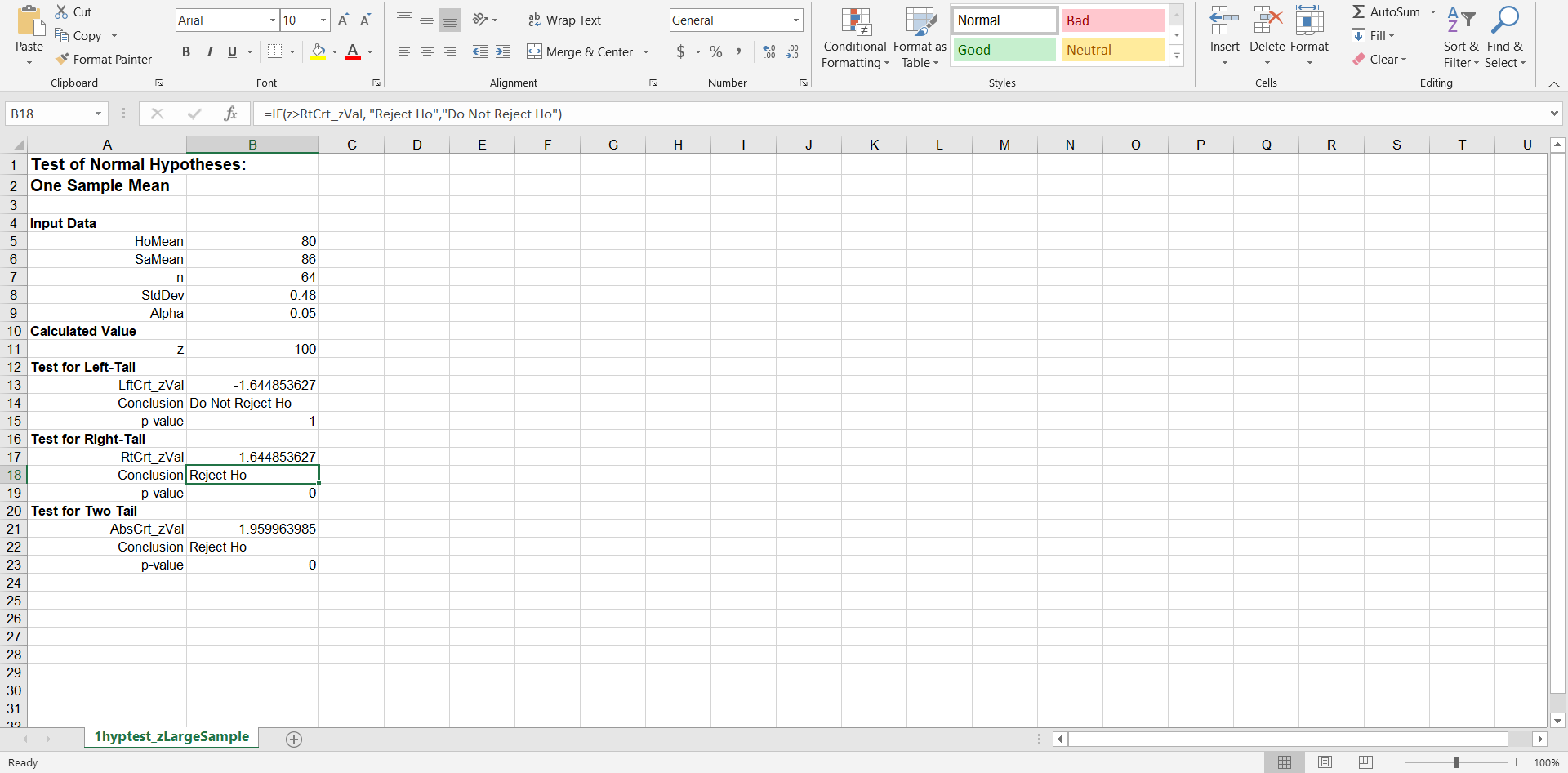Open Find & Select magnifier
This screenshot has width=1568, height=773.
[x=1505, y=38]
